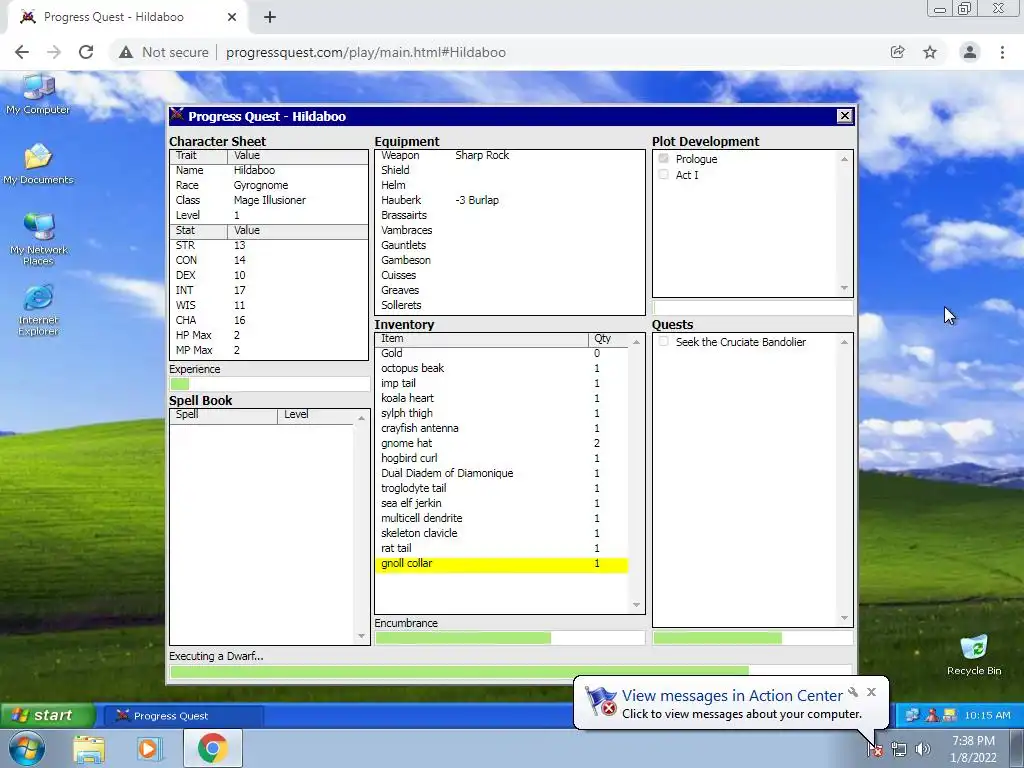This screenshot has height=768, width=1024.
Task: Click the Show desktop strip
Action: pyautogui.click(x=1018, y=748)
